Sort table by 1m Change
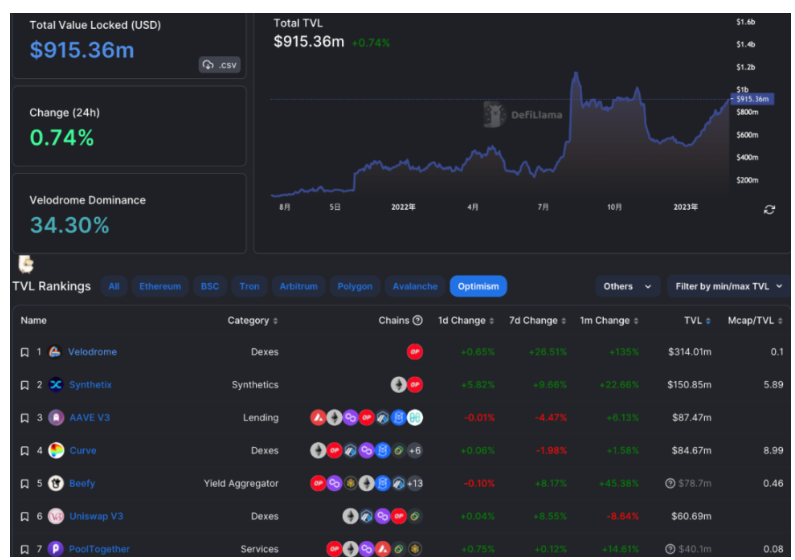 [x=609, y=321]
